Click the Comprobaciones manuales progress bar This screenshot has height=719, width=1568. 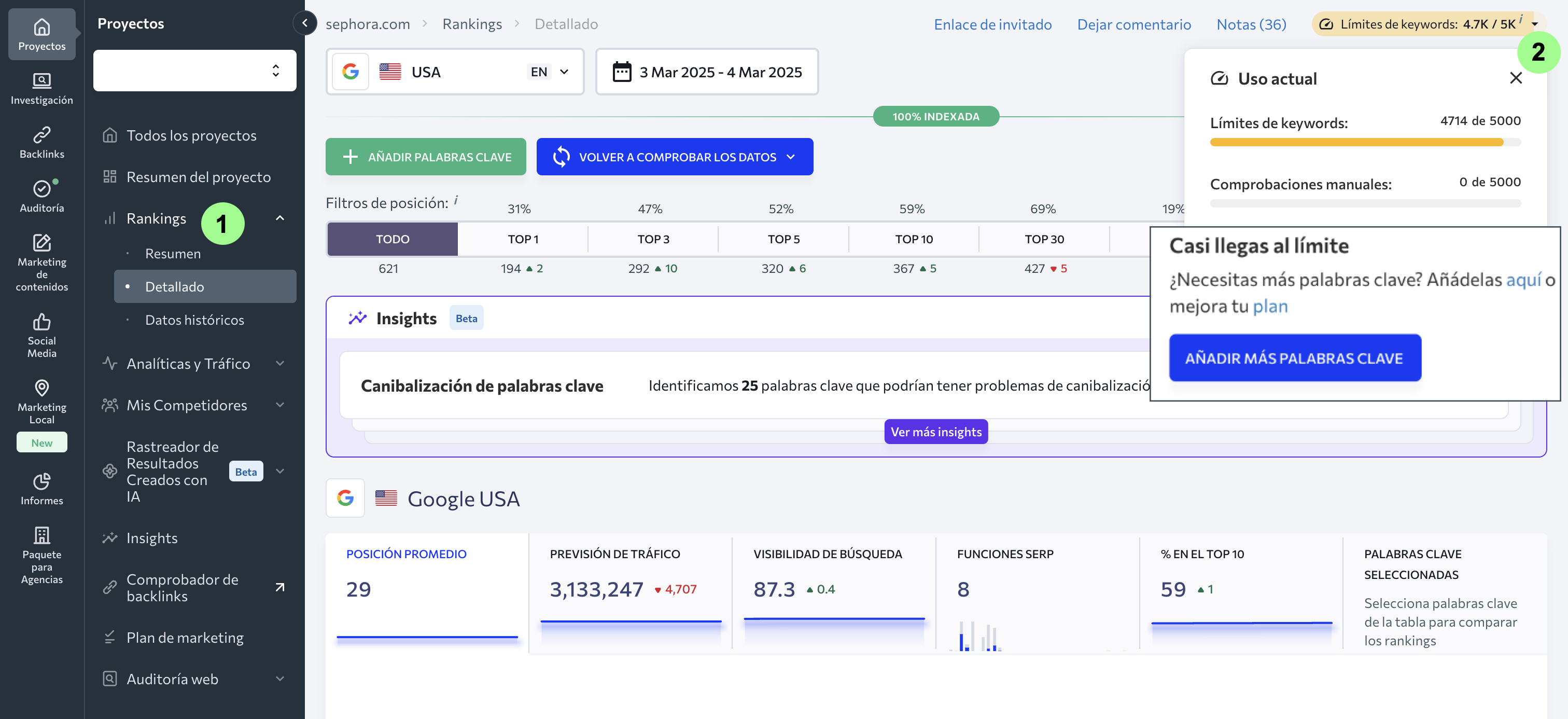tap(1365, 203)
